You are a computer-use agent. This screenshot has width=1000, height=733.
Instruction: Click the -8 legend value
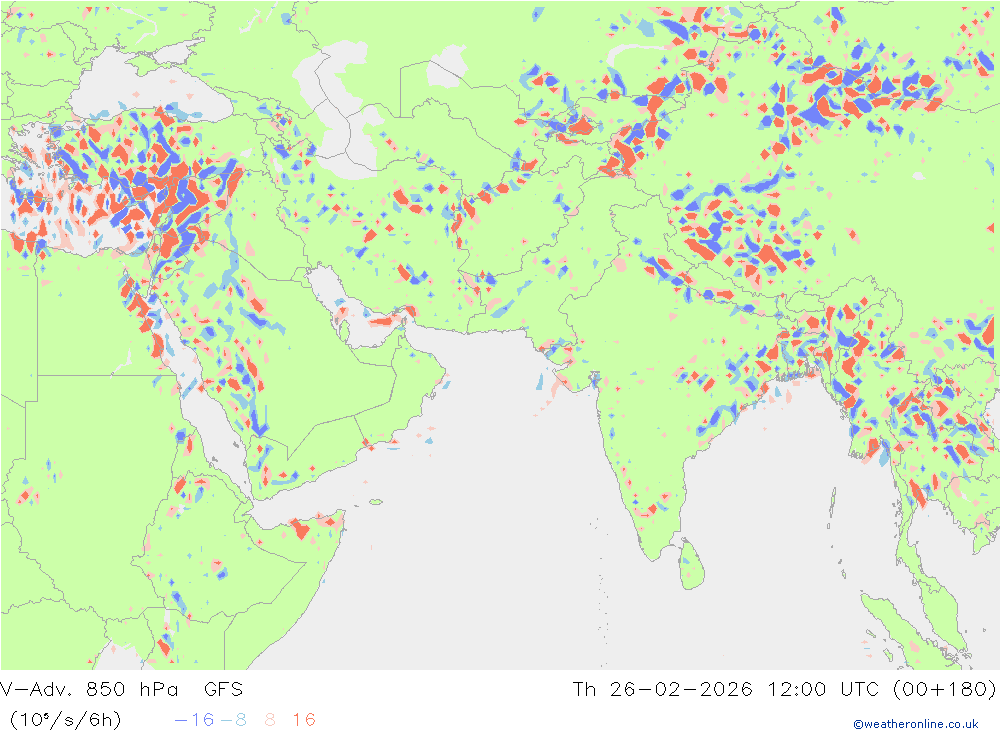click(x=233, y=720)
